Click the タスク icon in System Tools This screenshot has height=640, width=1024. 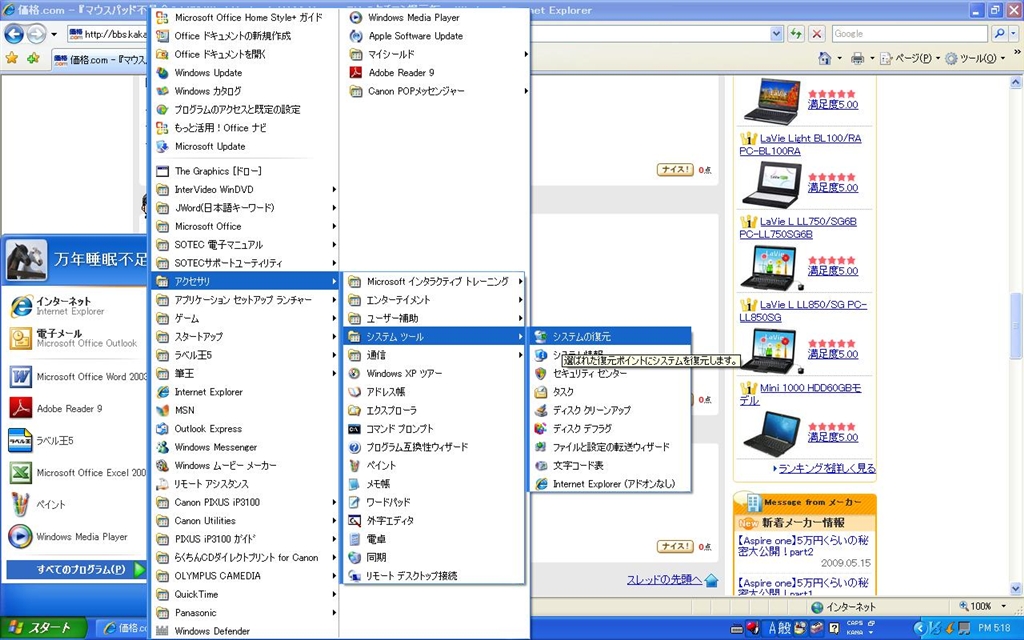[541, 392]
